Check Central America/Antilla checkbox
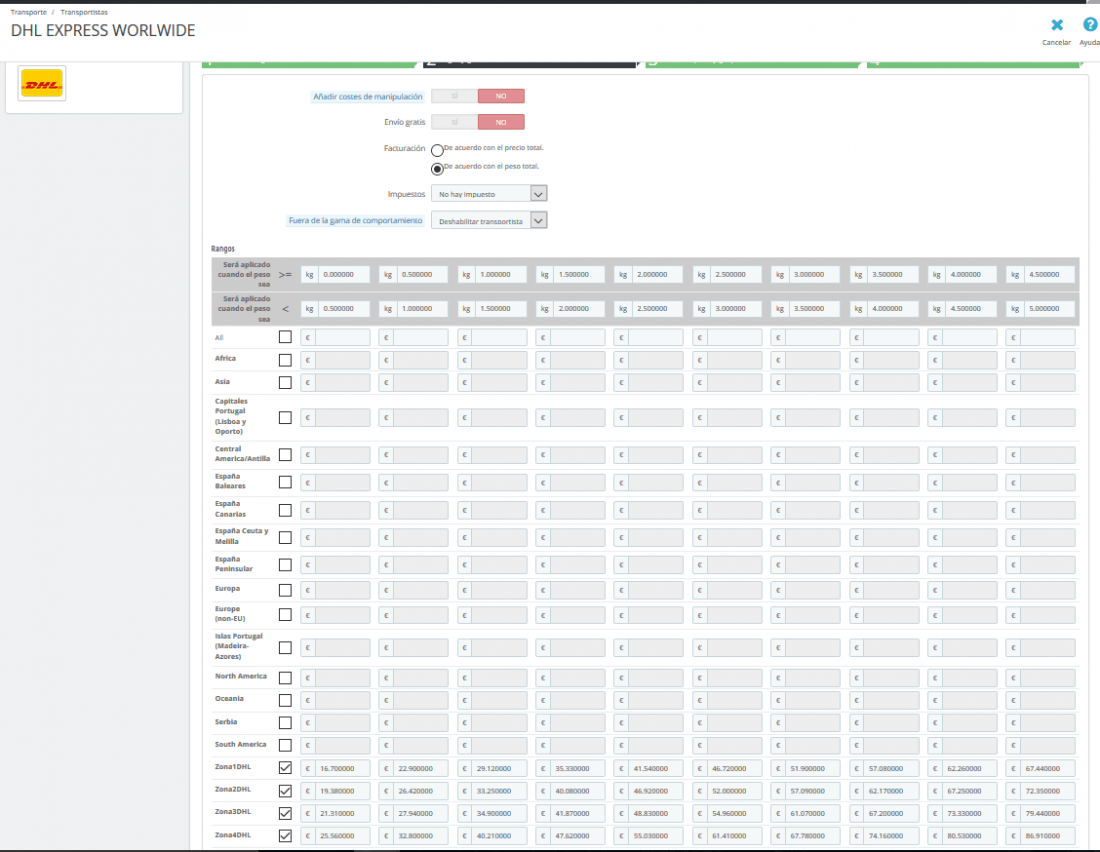Screen dimensions: 1100x852 pos(285,455)
